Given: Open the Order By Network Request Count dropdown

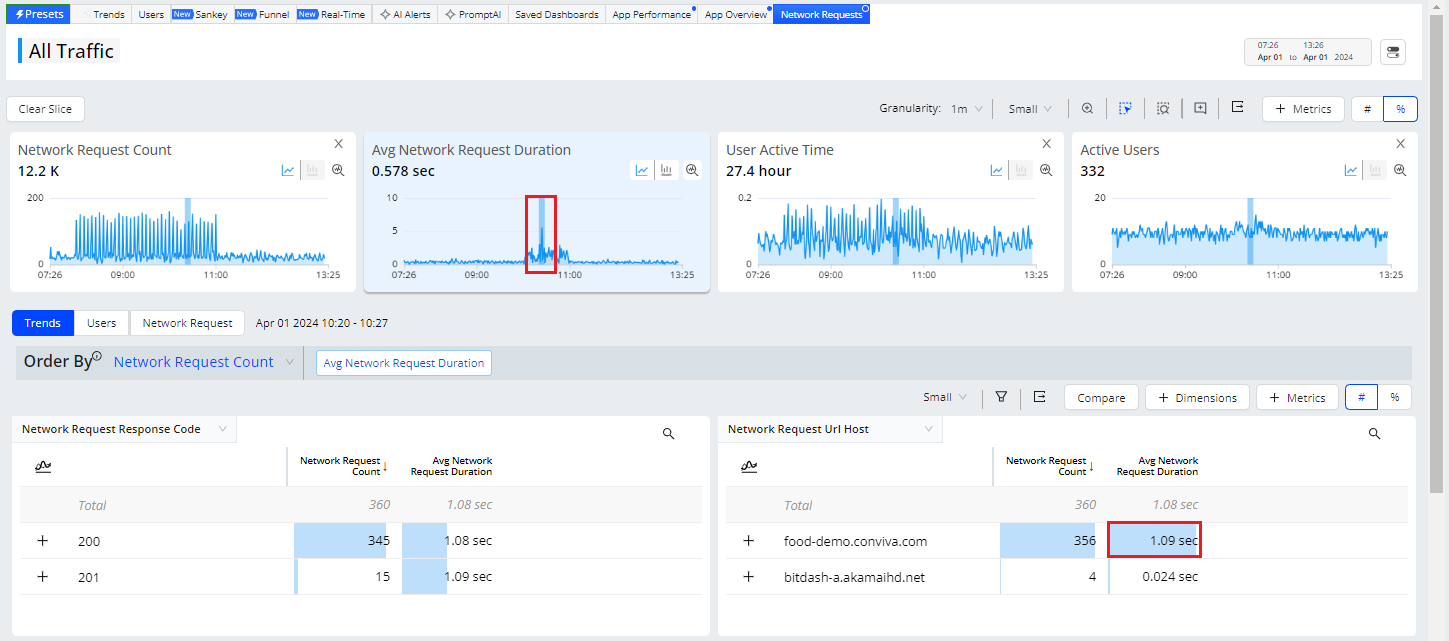Looking at the screenshot, I should pyautogui.click(x=203, y=362).
